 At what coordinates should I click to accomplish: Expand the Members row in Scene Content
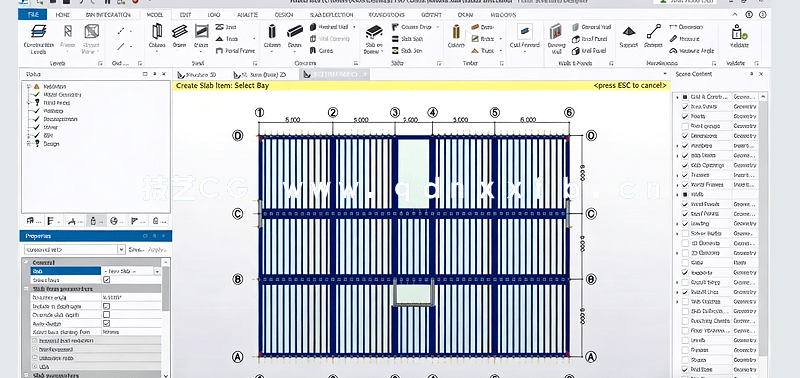[678, 146]
